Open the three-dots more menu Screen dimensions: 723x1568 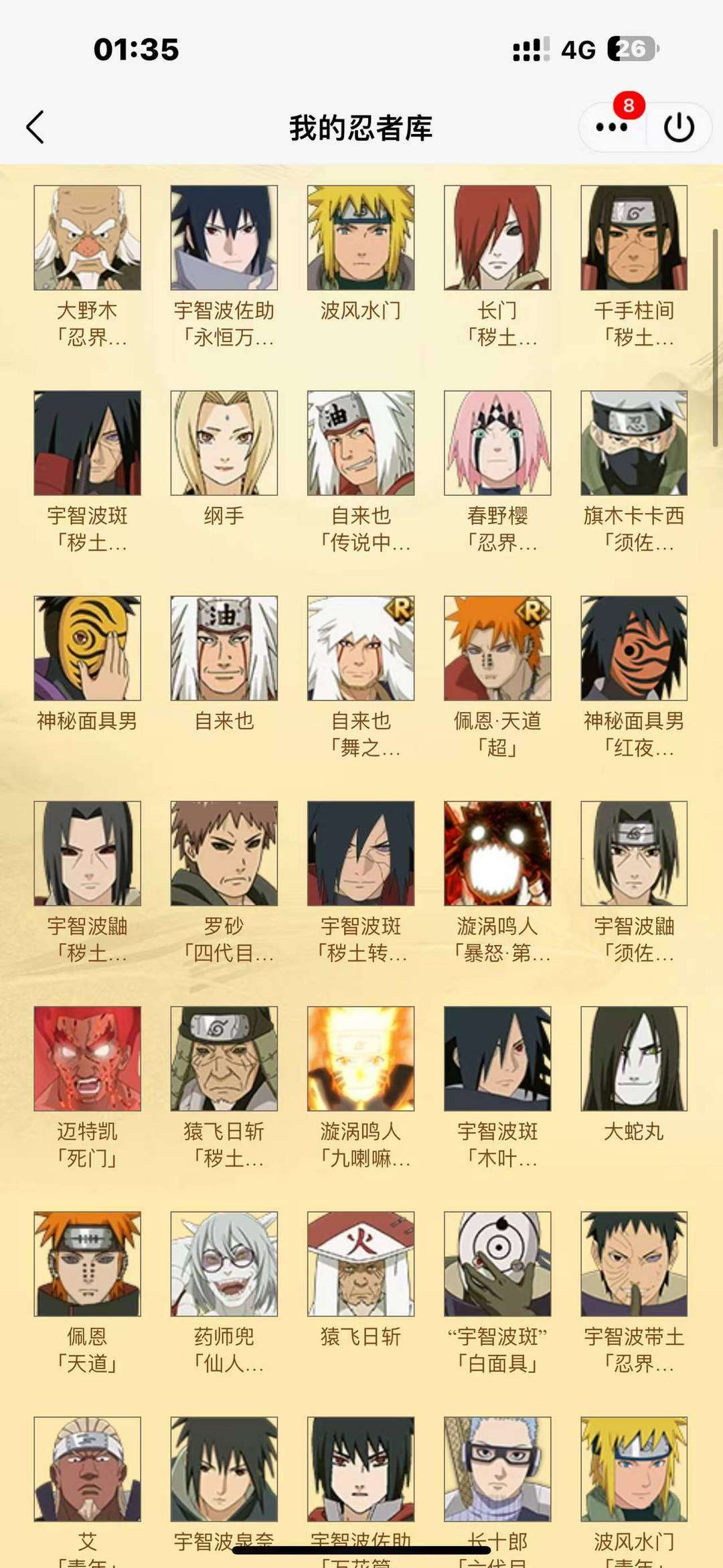coord(611,127)
